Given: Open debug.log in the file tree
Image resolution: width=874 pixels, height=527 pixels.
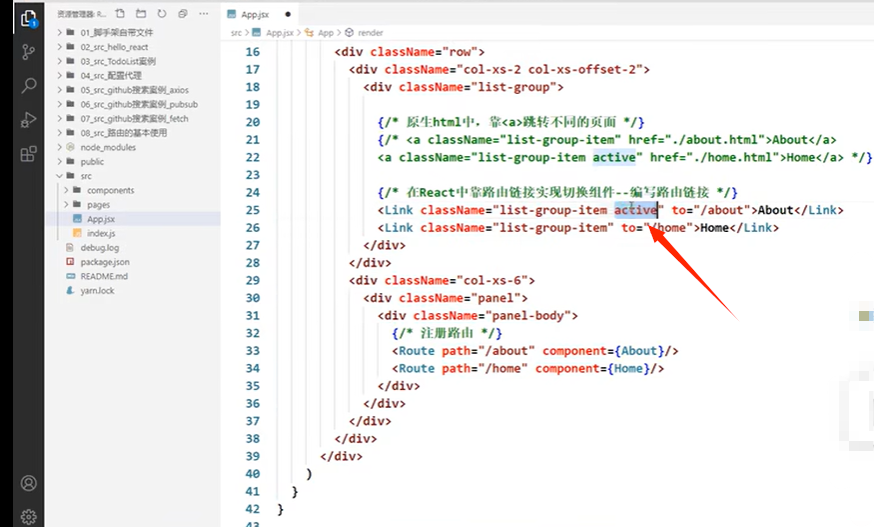Looking at the screenshot, I should pos(100,248).
